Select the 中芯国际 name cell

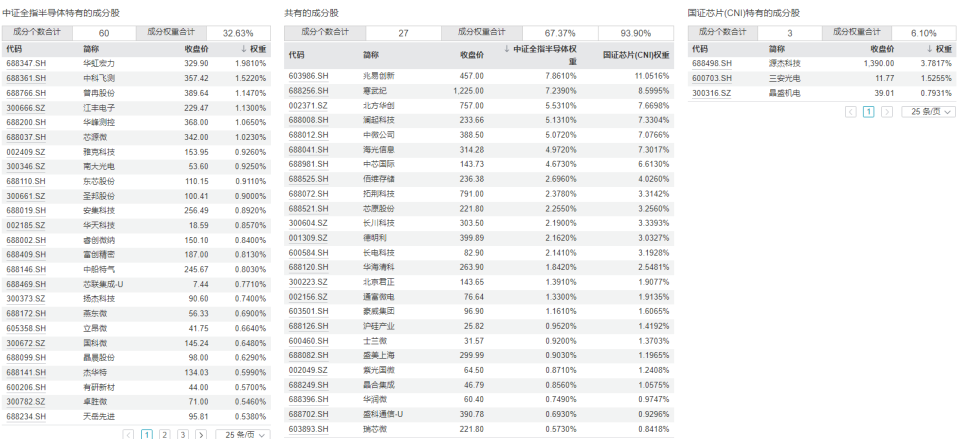pos(379,164)
